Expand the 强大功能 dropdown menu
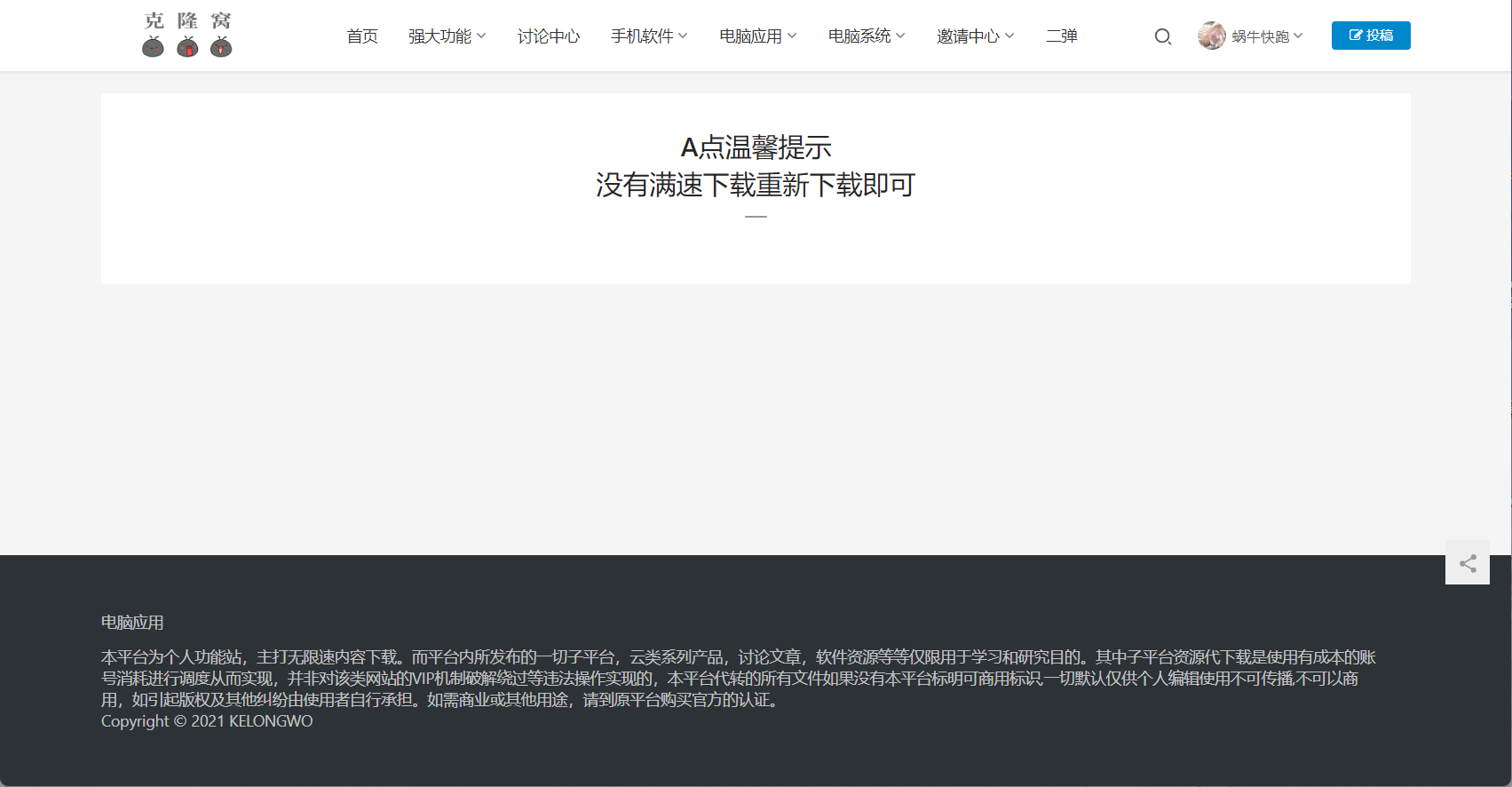The height and width of the screenshot is (787, 1512). point(447,36)
